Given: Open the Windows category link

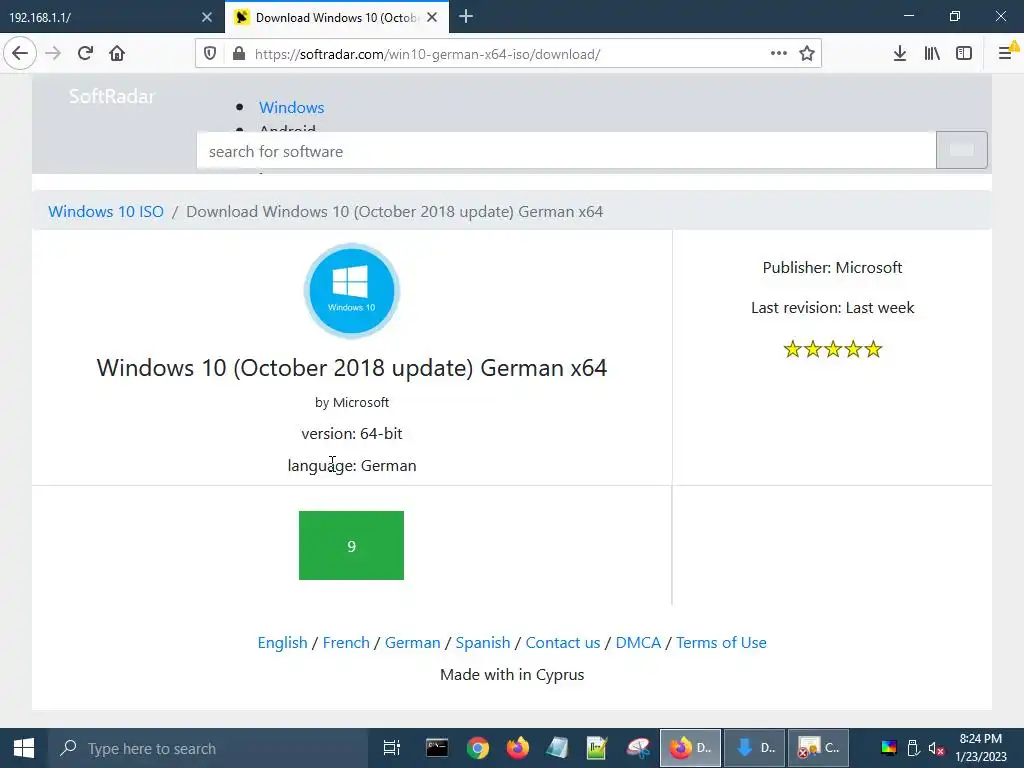Looking at the screenshot, I should tap(291, 107).
